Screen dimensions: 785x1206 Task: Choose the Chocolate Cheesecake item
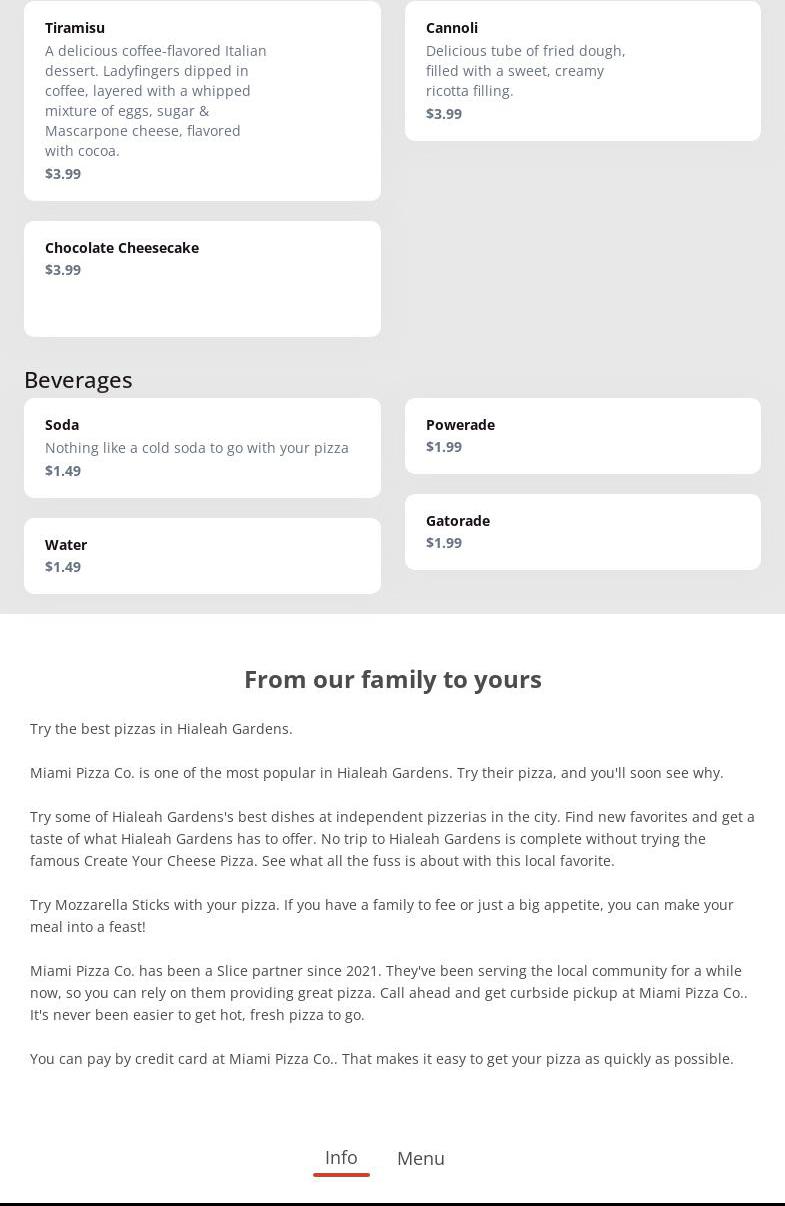[x=202, y=279]
